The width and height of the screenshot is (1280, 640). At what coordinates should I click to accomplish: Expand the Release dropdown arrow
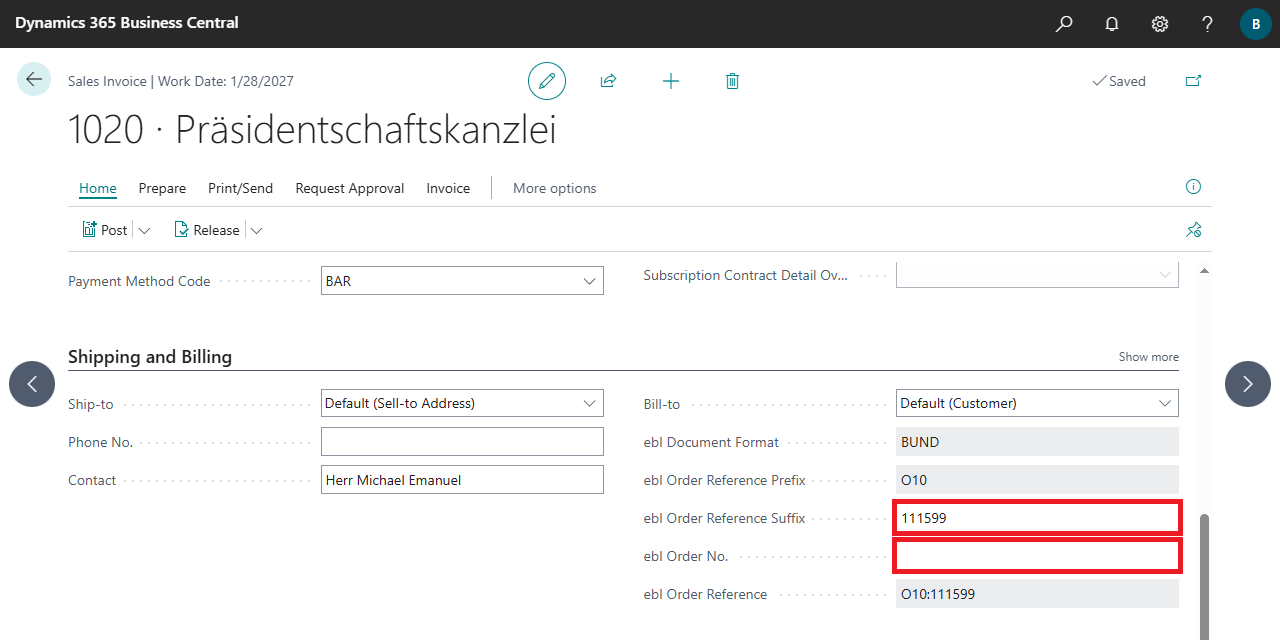click(x=256, y=231)
